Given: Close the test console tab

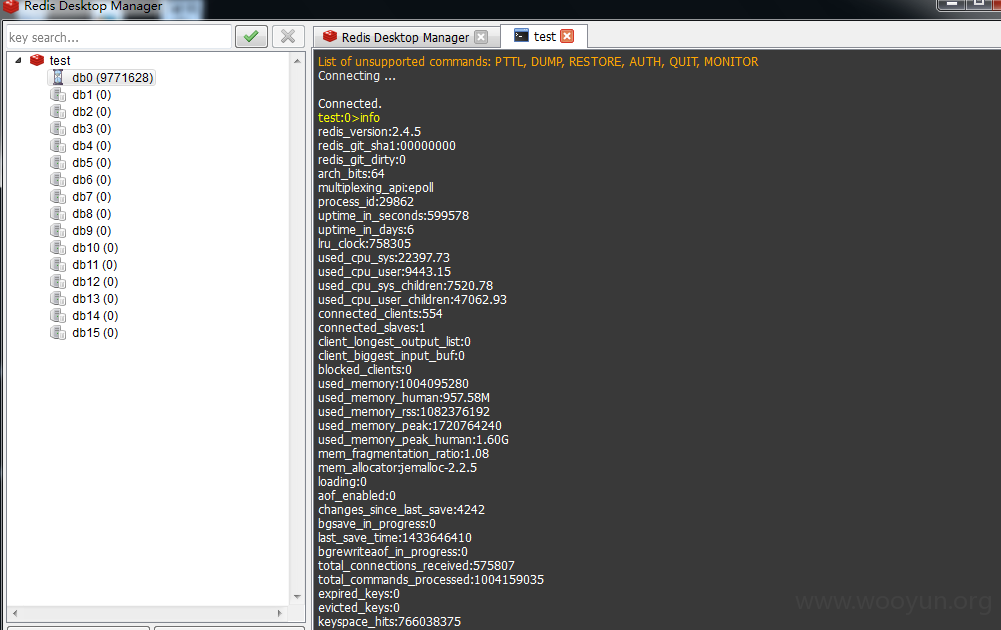Looking at the screenshot, I should [x=567, y=36].
